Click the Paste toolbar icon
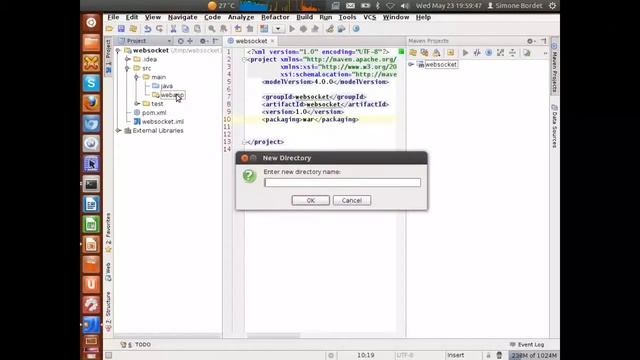640x360 pixels. pos(197,29)
